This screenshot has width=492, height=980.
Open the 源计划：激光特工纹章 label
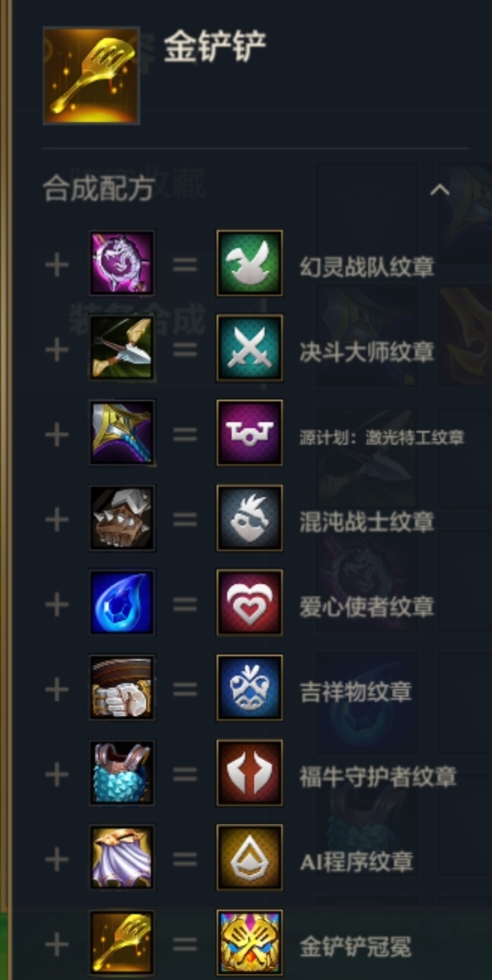382,438
